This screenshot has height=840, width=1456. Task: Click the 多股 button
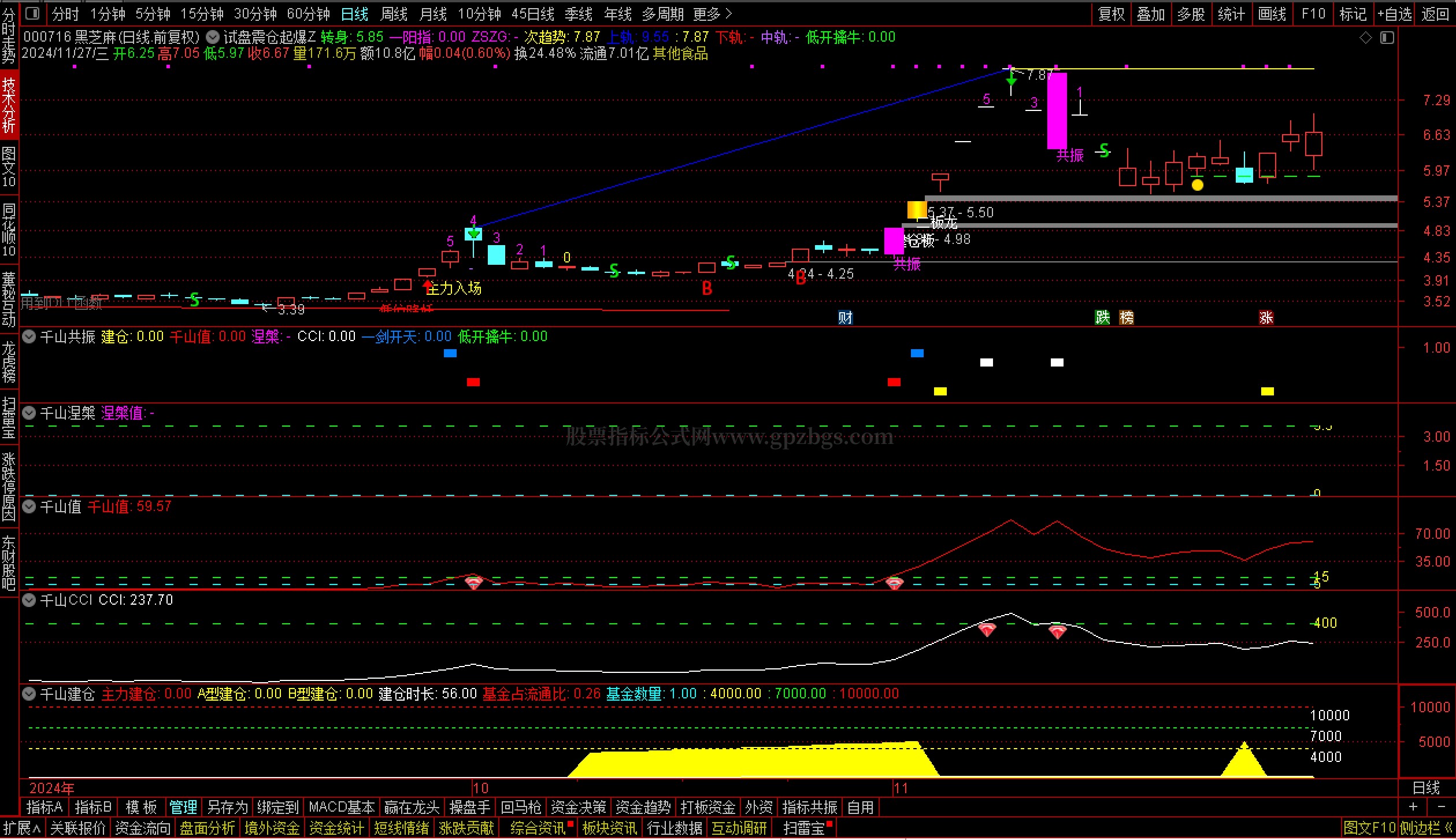click(x=1191, y=13)
